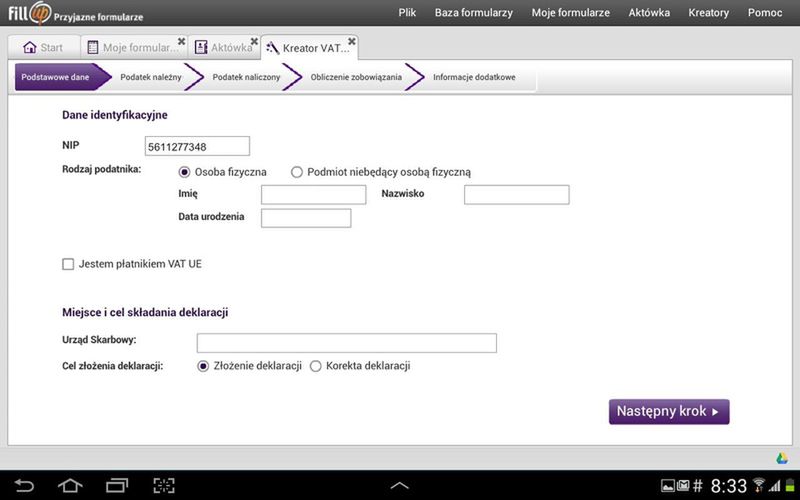Tap the gallery notification icon
This screenshot has width=800, height=500.
pyautogui.click(x=667, y=486)
